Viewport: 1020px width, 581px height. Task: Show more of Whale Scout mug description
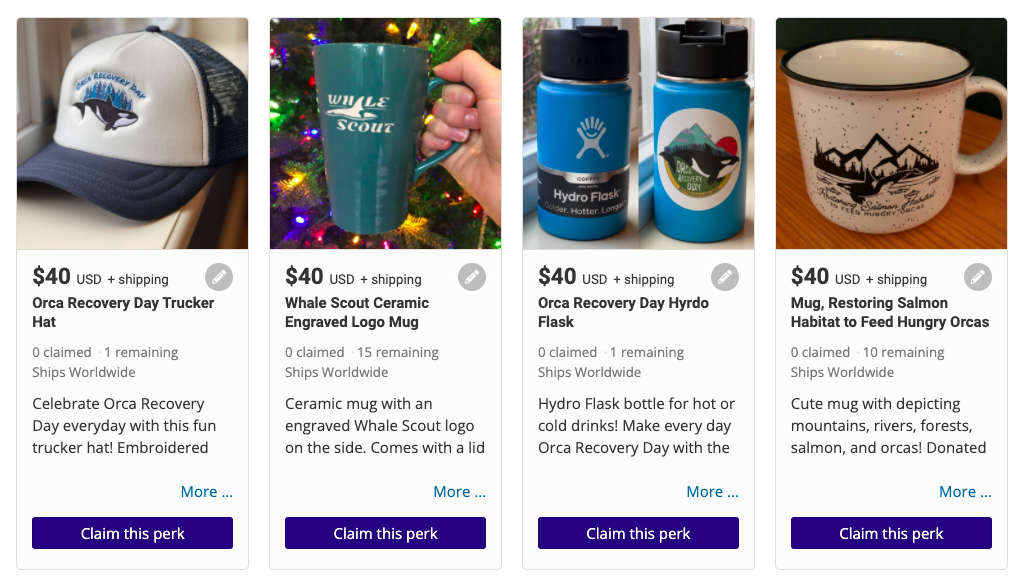click(x=459, y=491)
